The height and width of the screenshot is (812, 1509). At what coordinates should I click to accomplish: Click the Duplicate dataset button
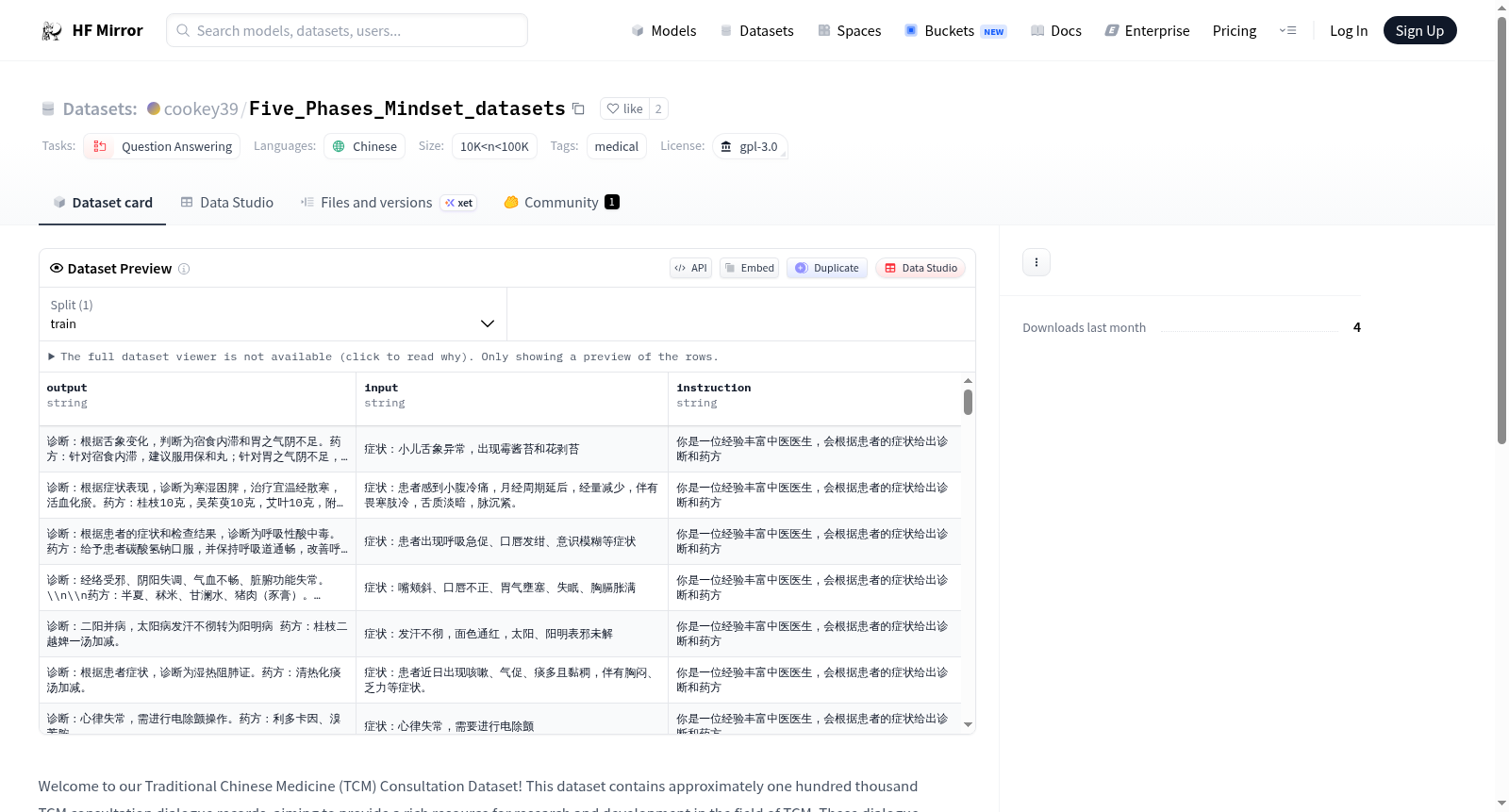click(827, 268)
